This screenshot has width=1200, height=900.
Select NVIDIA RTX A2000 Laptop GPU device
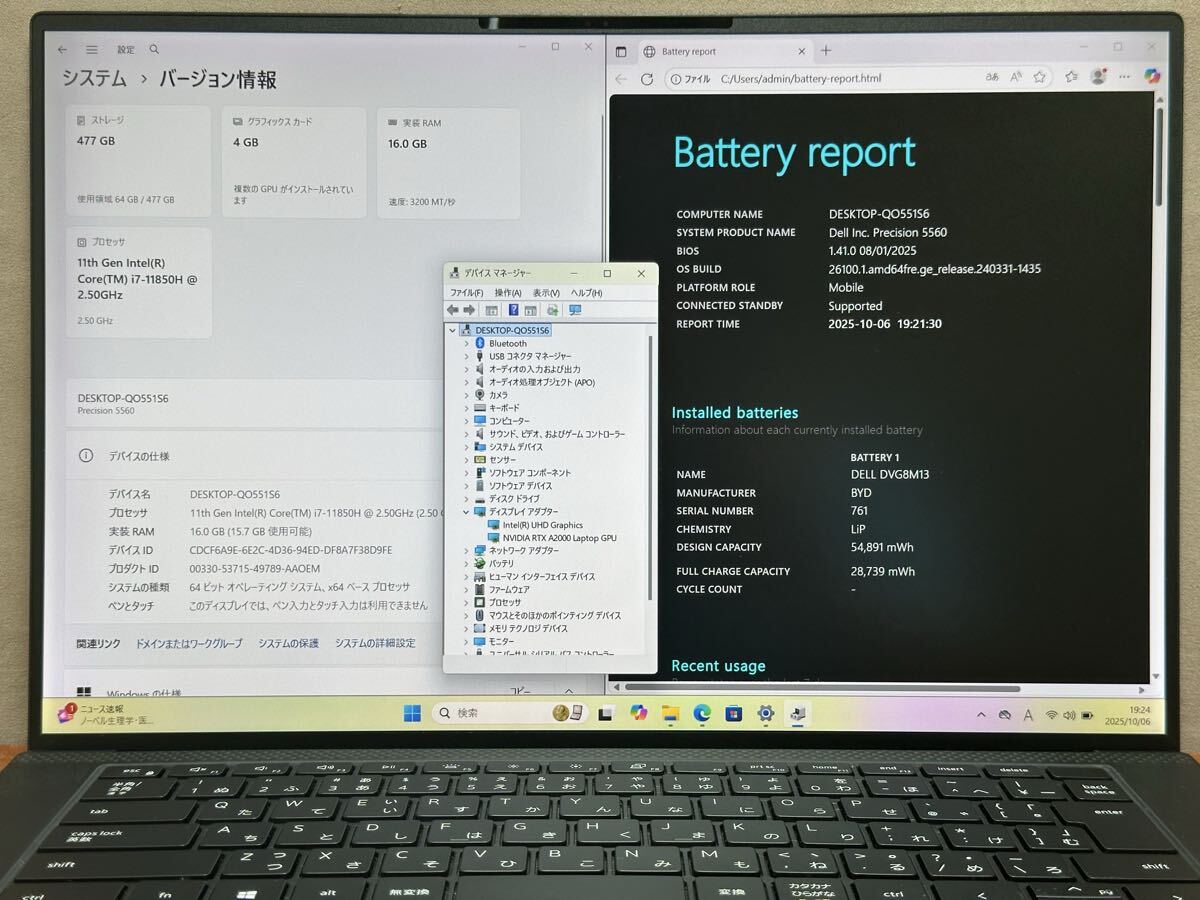point(560,538)
